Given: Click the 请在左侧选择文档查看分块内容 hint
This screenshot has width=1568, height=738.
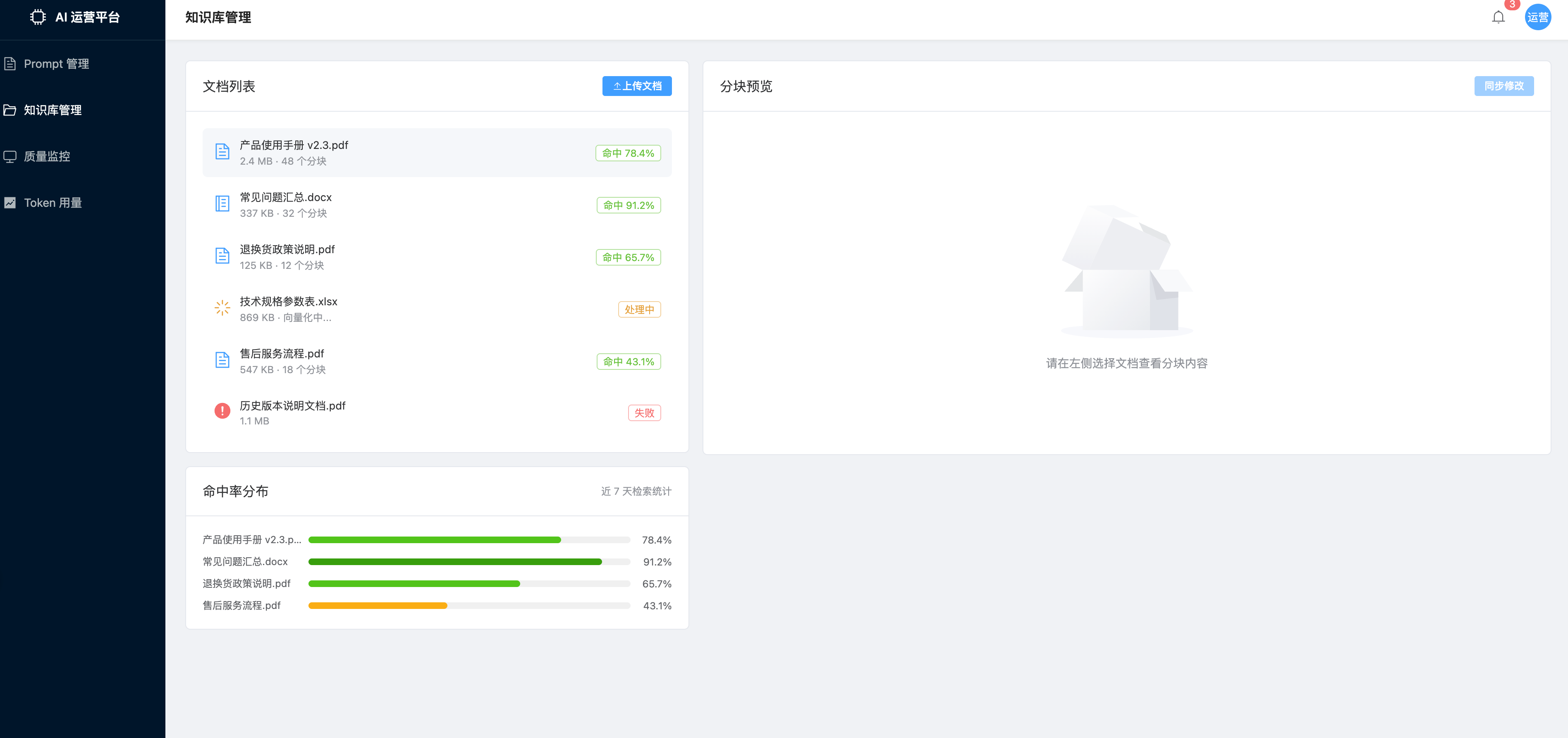Looking at the screenshot, I should click(x=1127, y=364).
